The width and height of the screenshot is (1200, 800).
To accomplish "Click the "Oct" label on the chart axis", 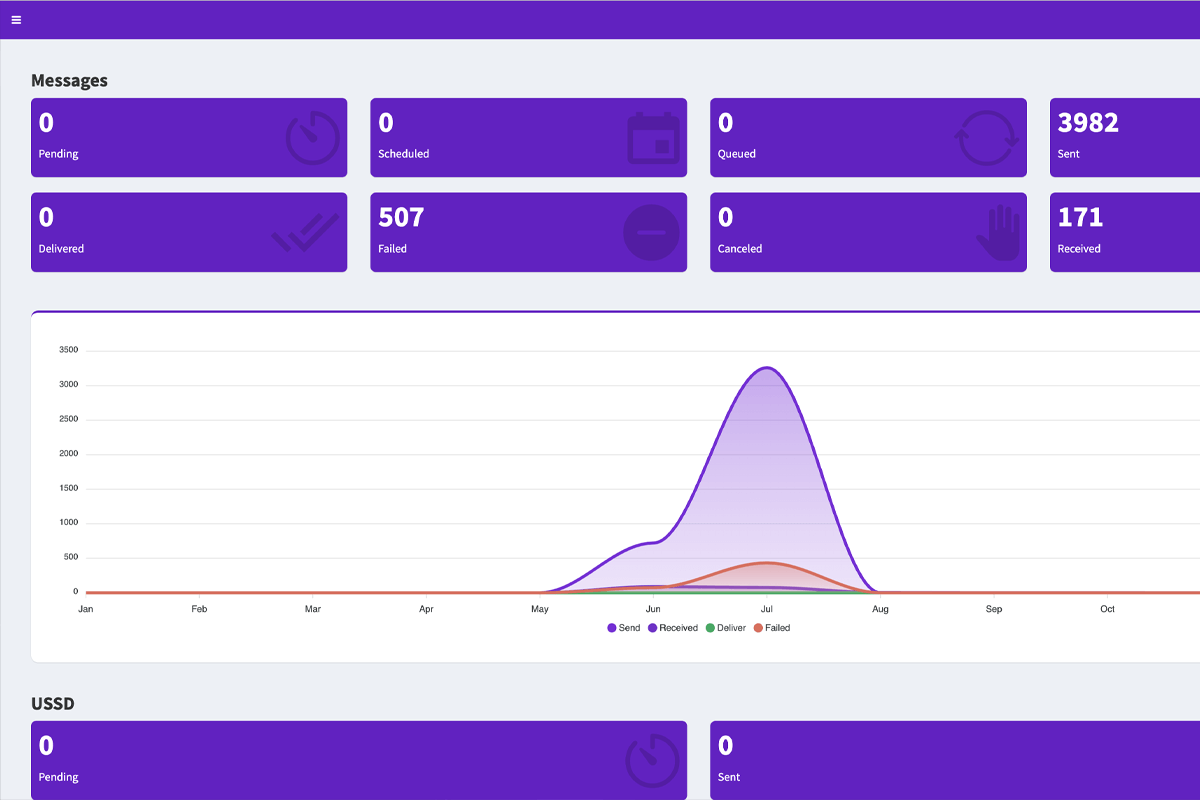I will (x=1107, y=609).
